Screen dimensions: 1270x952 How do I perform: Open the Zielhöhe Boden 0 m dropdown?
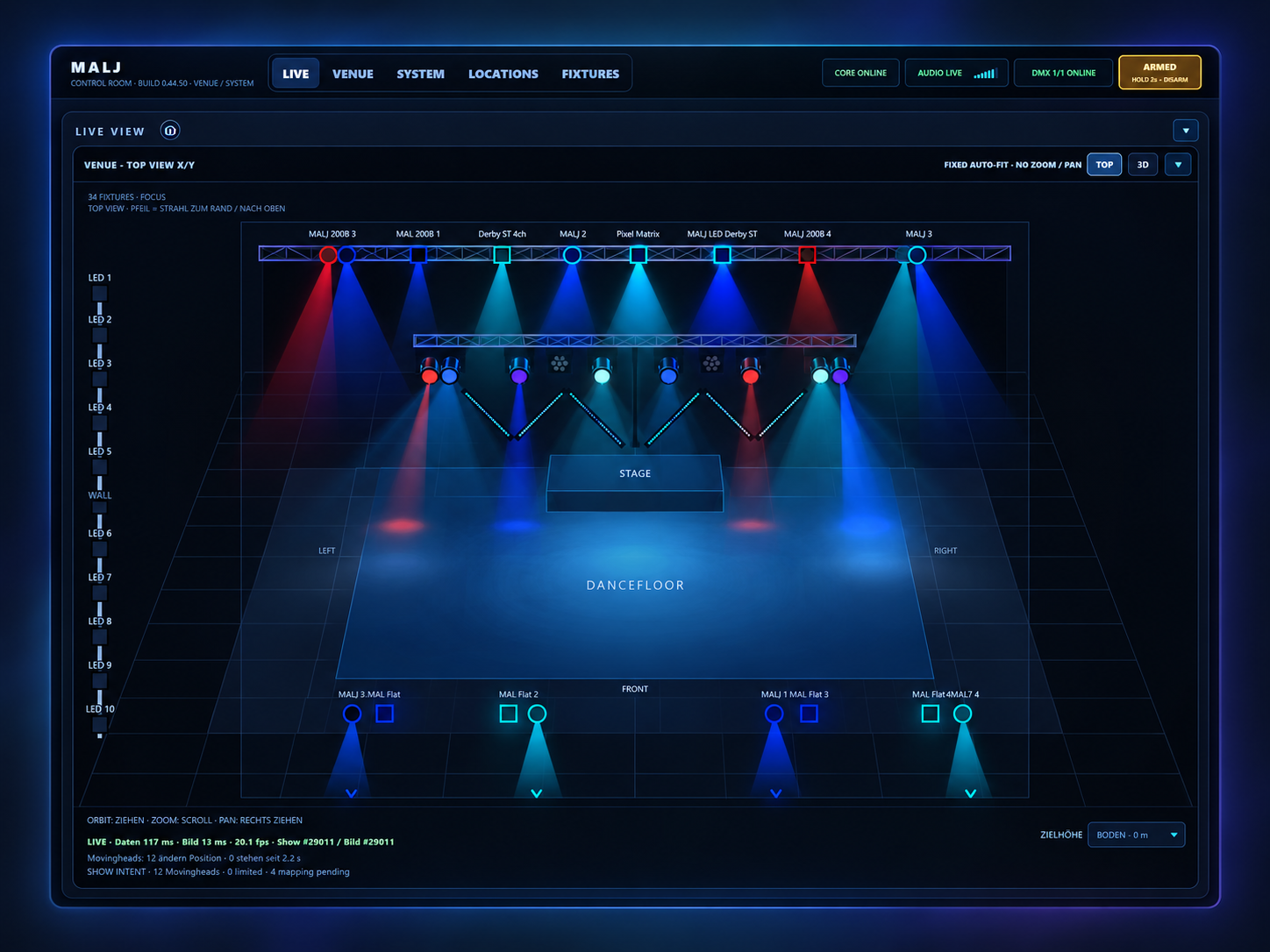coord(1136,835)
